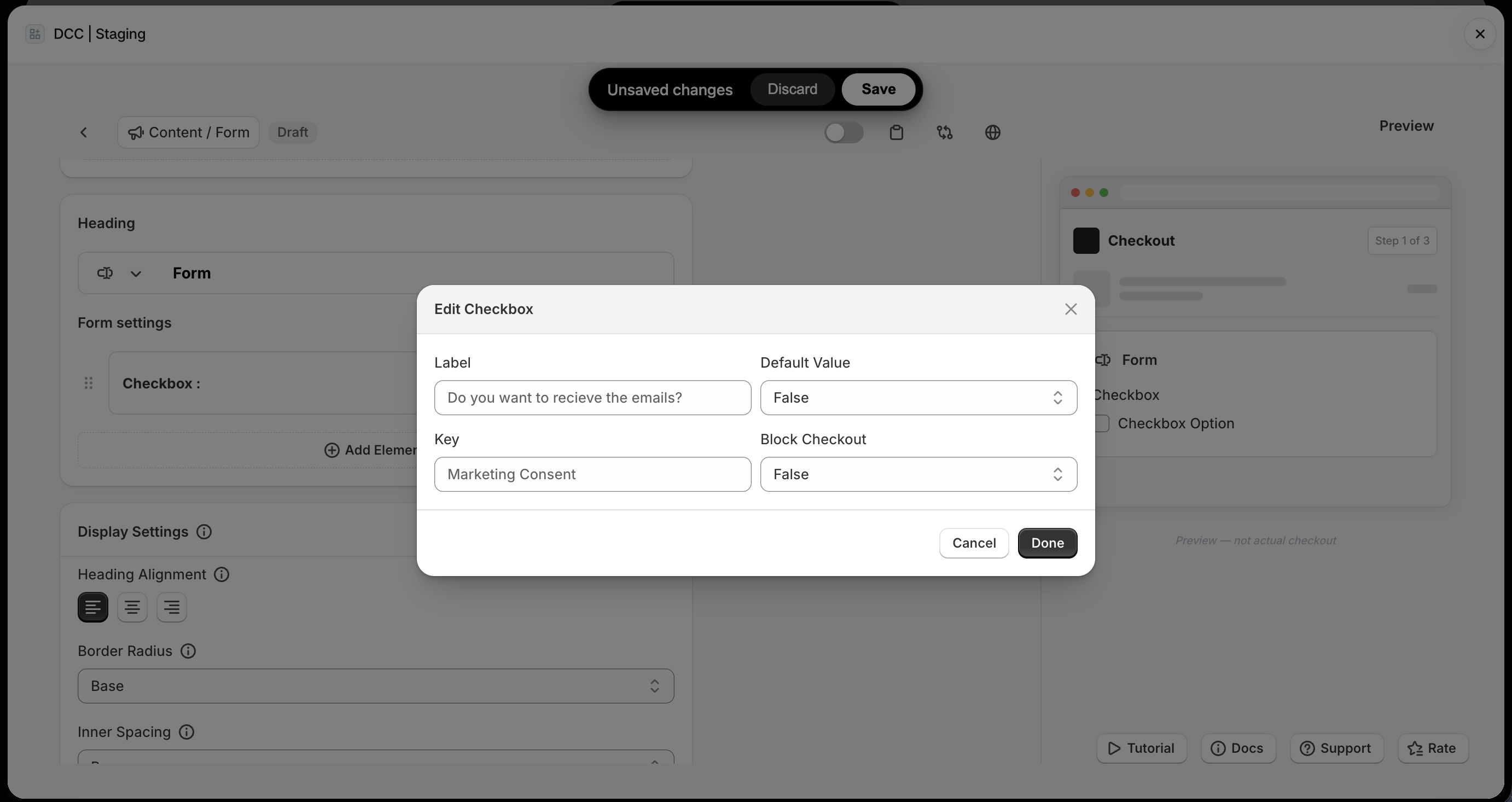Discard the unsaved changes
The height and width of the screenshot is (802, 1512).
(x=793, y=89)
